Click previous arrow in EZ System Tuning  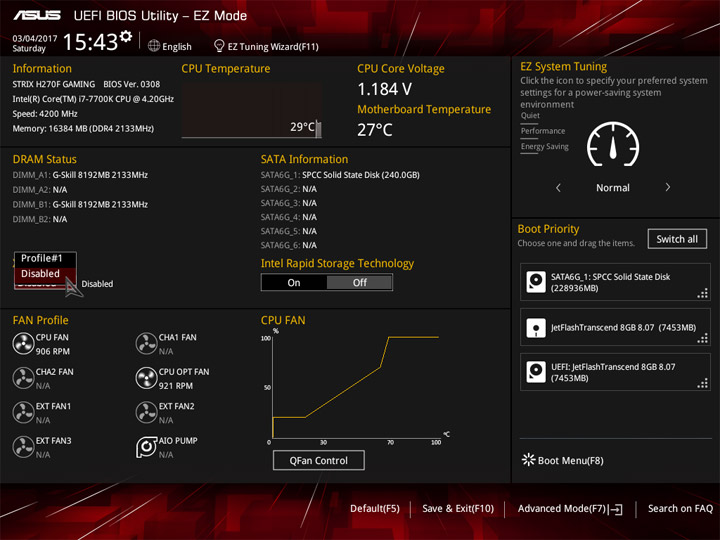pos(558,188)
